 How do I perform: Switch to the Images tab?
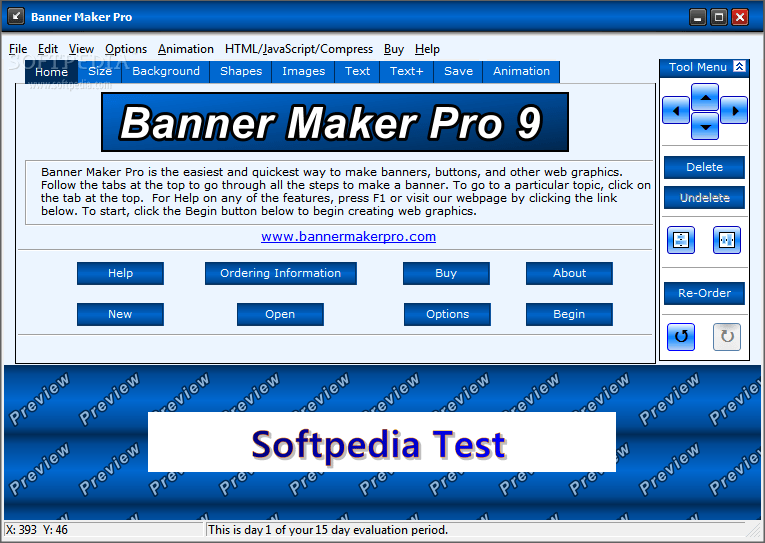pos(303,71)
